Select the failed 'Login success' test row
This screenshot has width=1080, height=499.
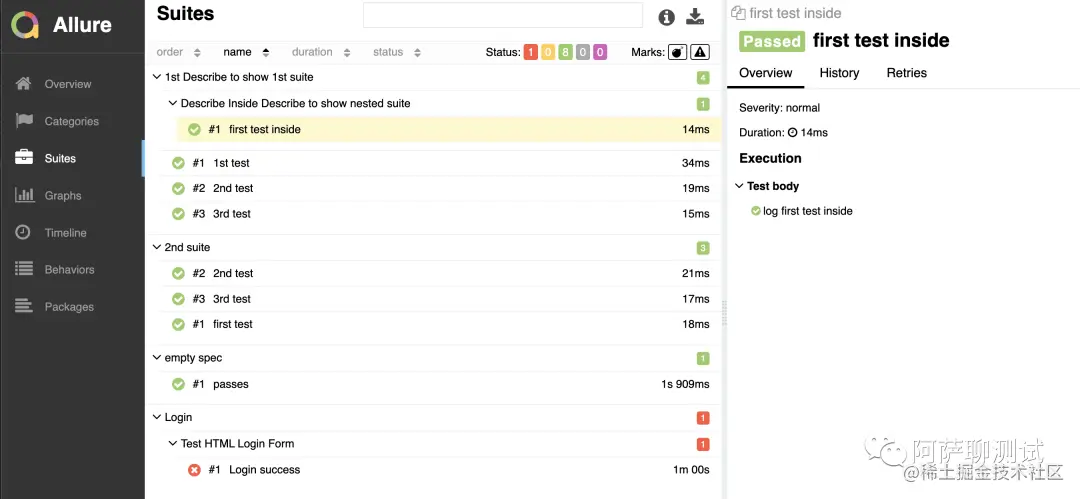tap(448, 470)
